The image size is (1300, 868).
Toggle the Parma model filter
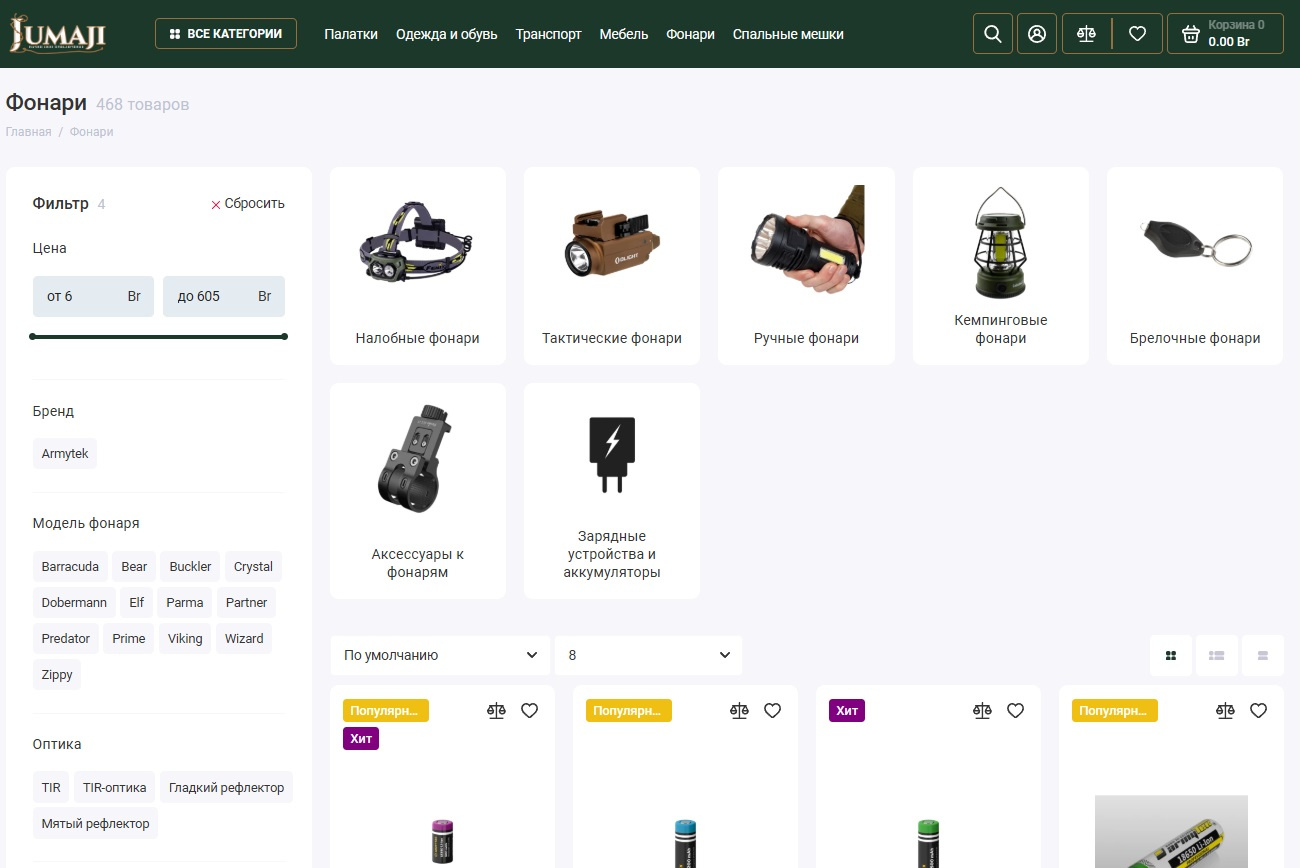[x=185, y=603]
